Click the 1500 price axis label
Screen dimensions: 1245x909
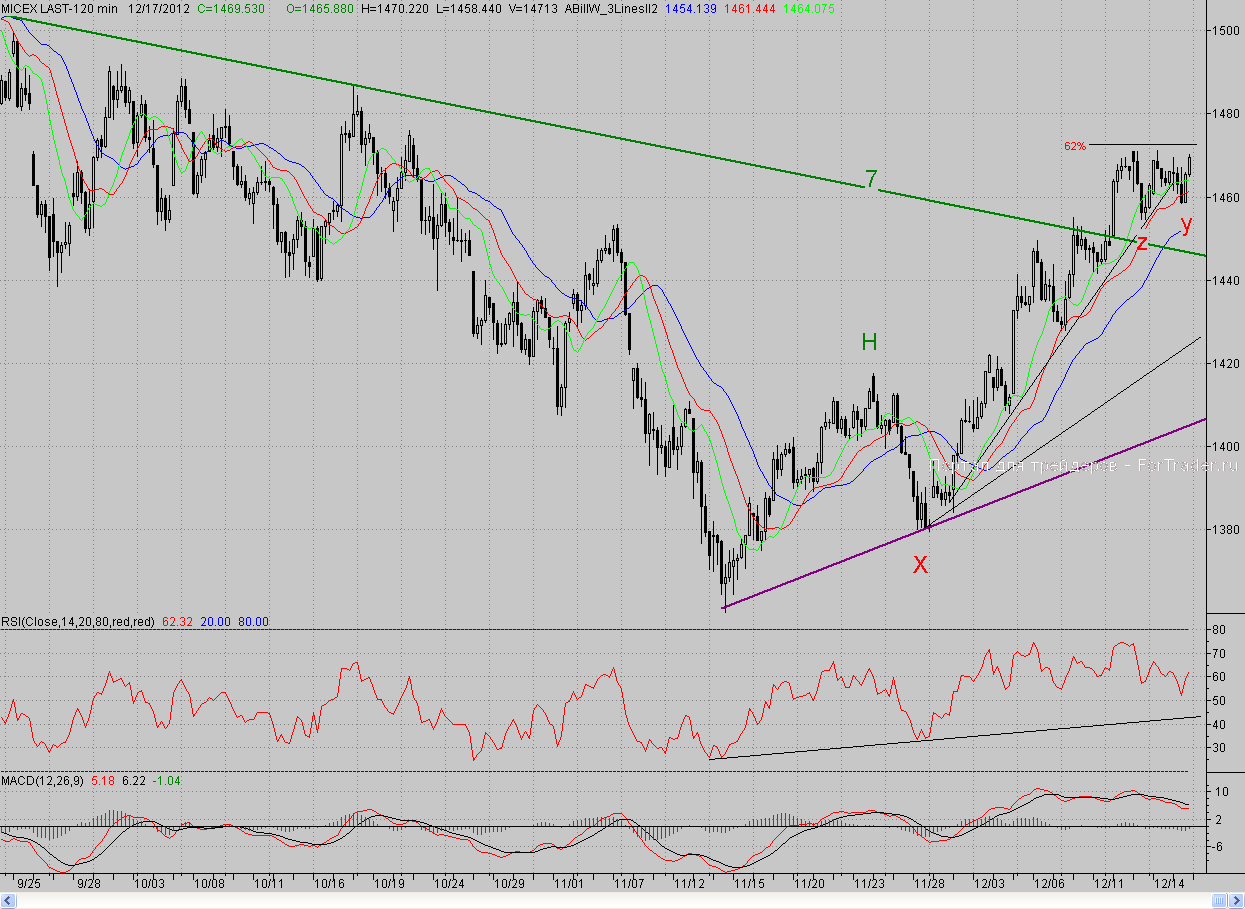click(1226, 31)
